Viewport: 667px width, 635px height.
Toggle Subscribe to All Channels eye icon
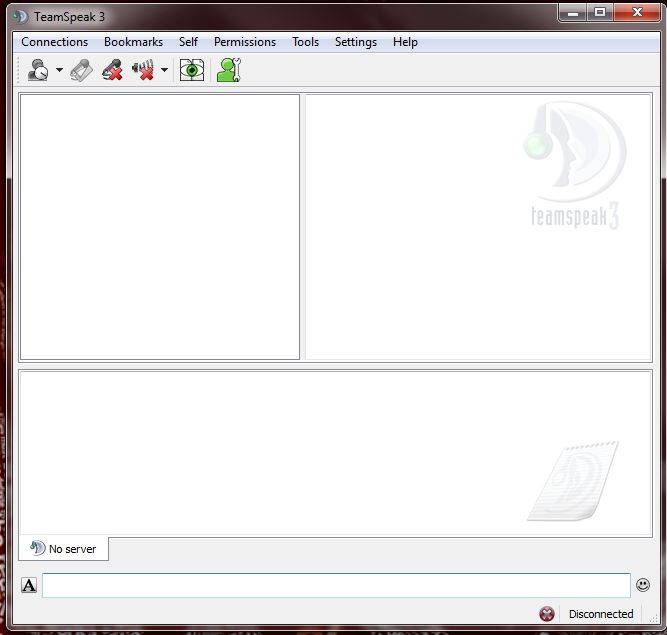[x=192, y=70]
